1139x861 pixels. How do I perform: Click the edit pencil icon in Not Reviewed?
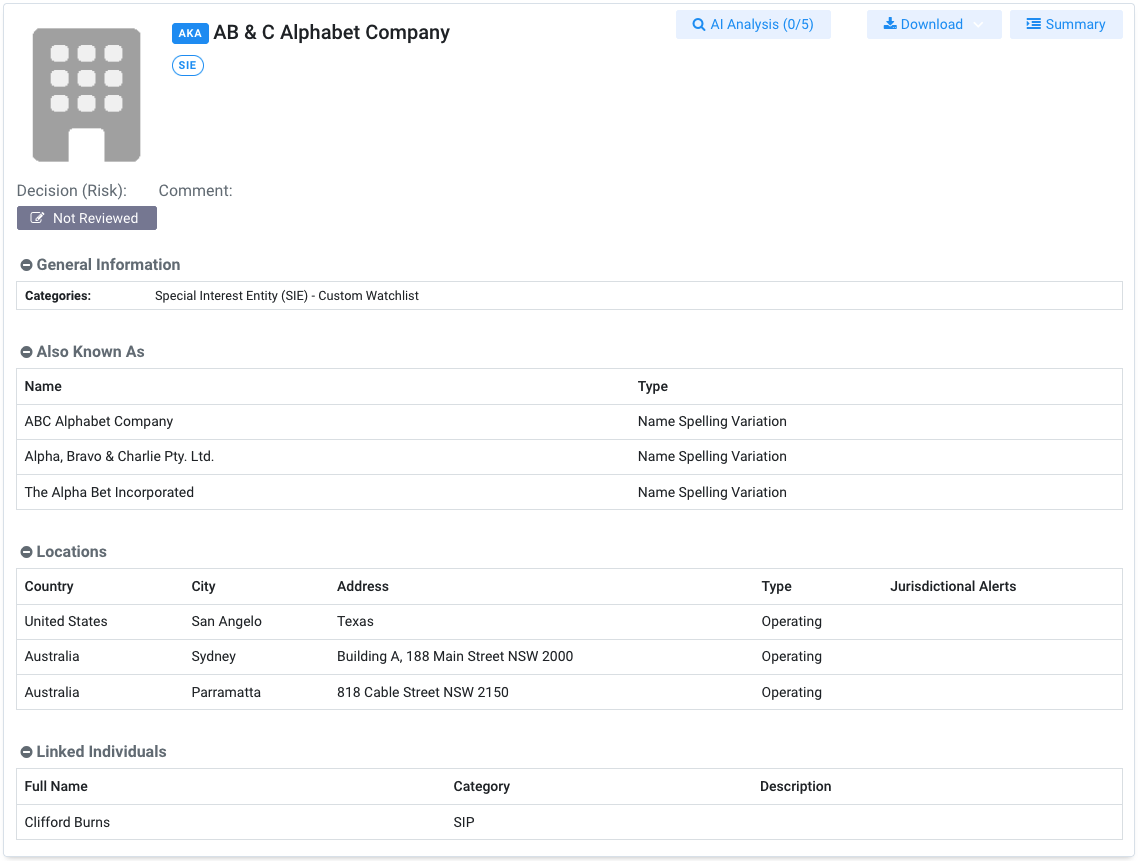point(37,218)
